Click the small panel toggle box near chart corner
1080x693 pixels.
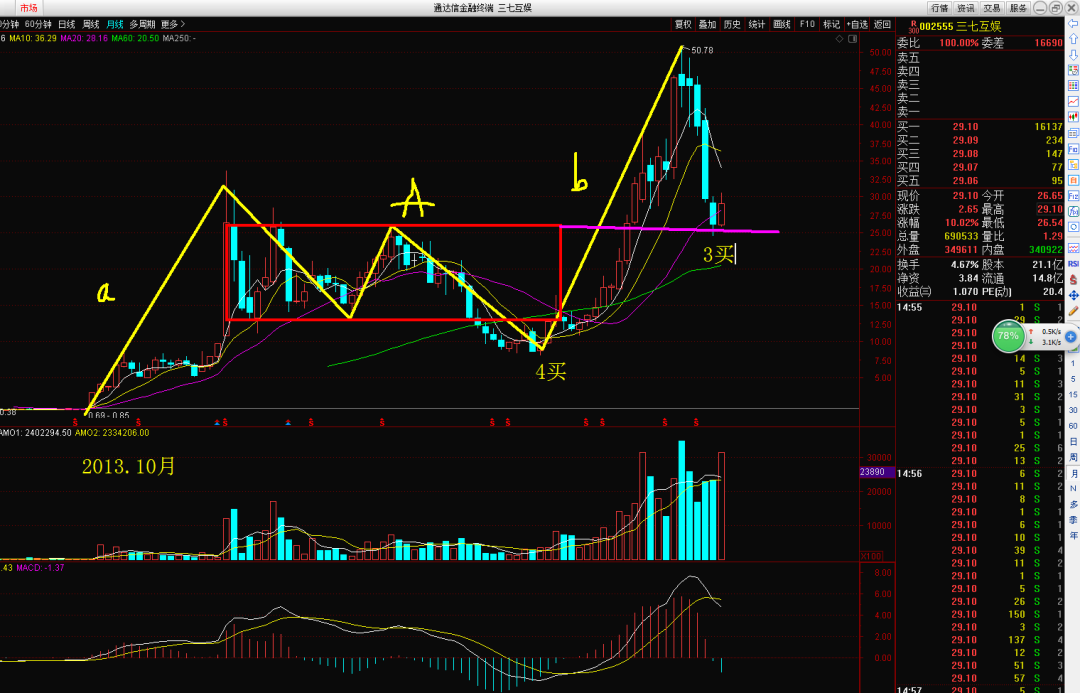853,39
